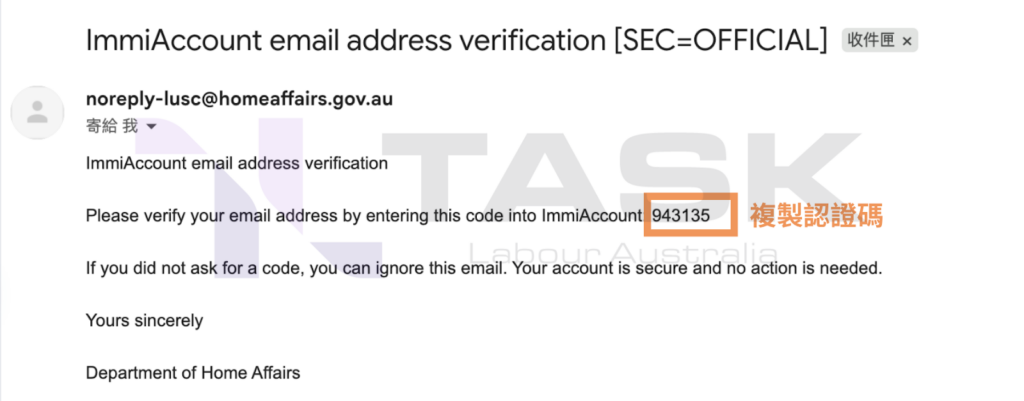
Task: Click the body line 'ImmiAccount email address verification'
Action: [237, 163]
